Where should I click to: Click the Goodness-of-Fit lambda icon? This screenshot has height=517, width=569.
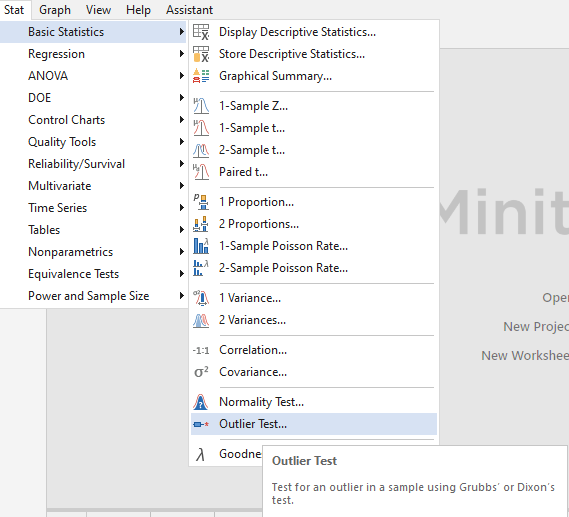pos(200,454)
